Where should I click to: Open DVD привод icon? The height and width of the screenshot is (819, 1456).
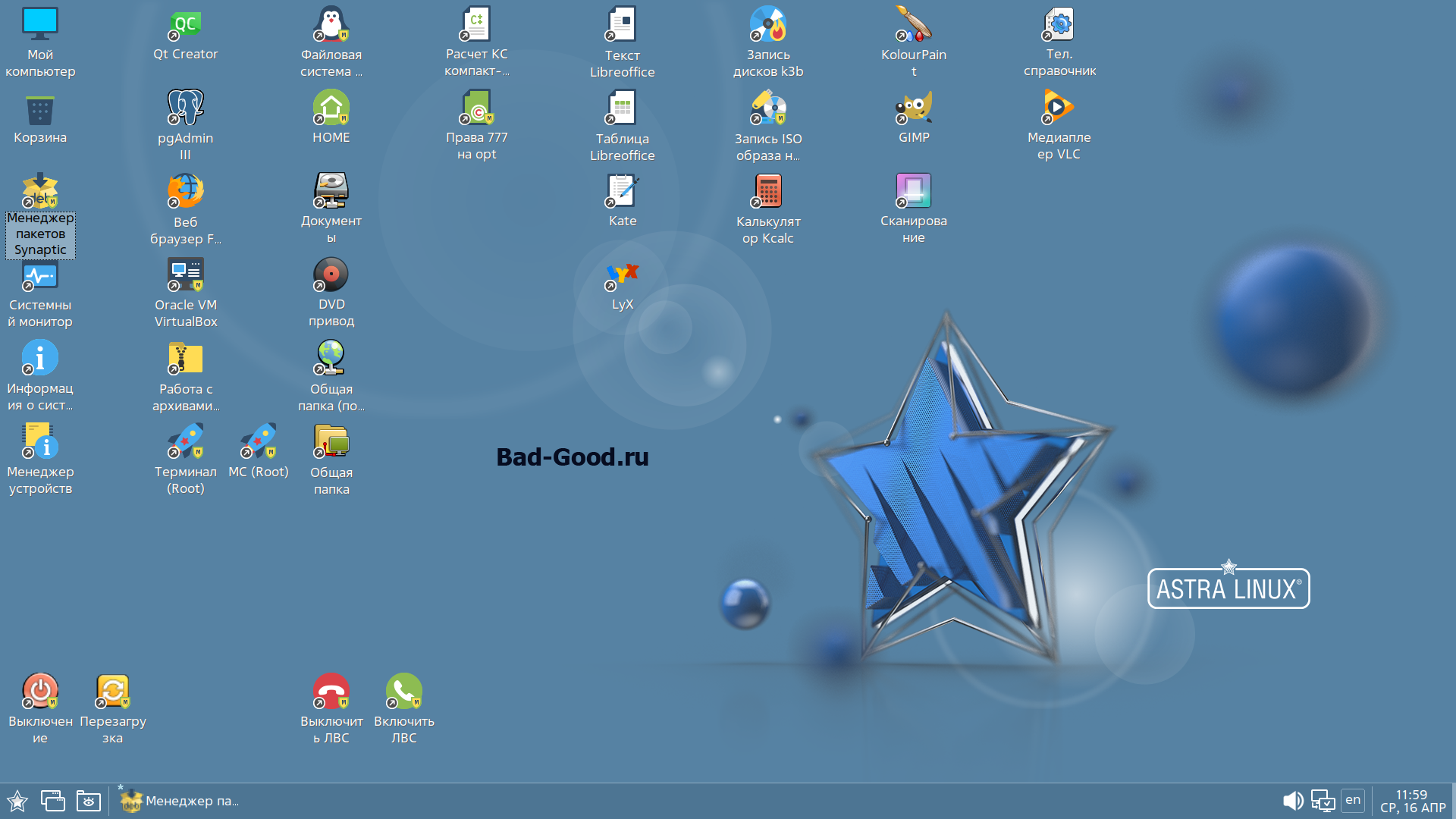331,275
